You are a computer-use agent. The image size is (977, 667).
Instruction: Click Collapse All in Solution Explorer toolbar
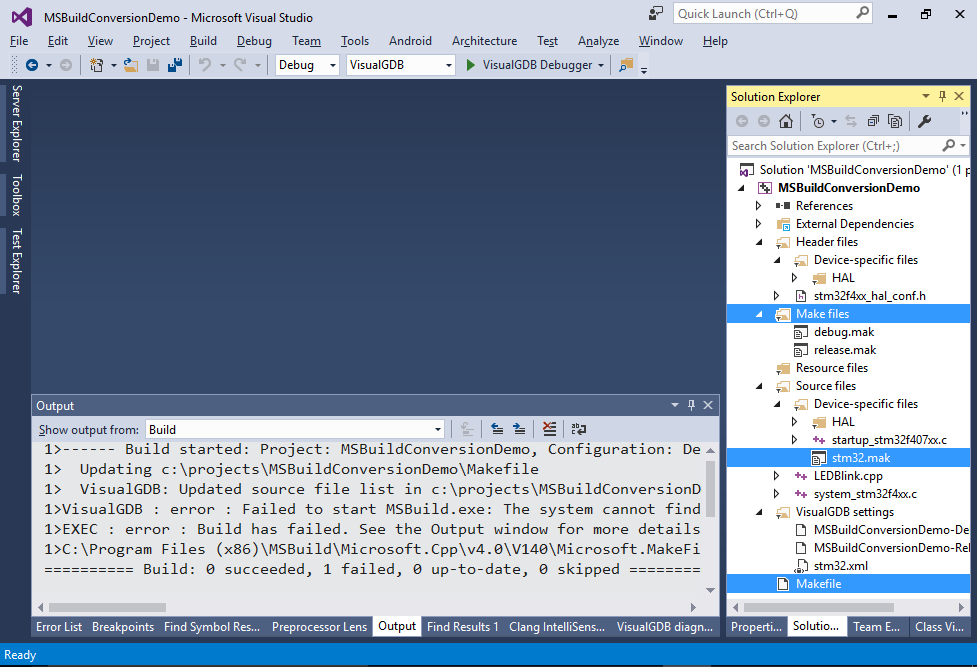click(873, 121)
